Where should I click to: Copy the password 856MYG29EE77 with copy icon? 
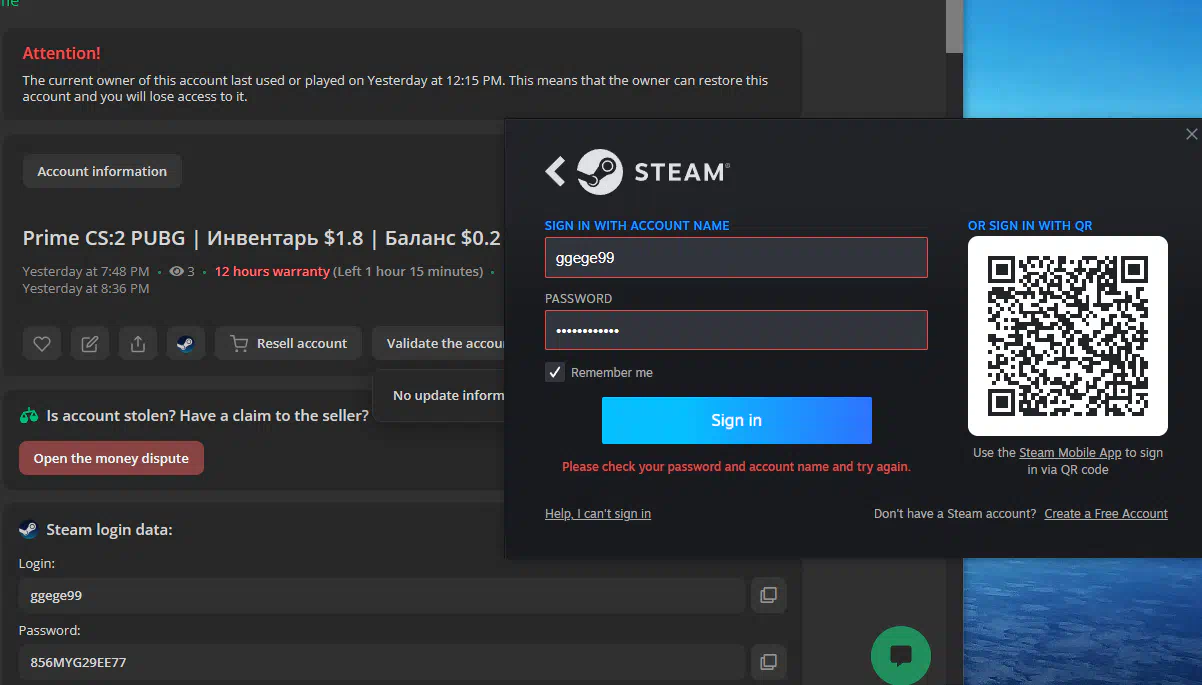point(768,662)
